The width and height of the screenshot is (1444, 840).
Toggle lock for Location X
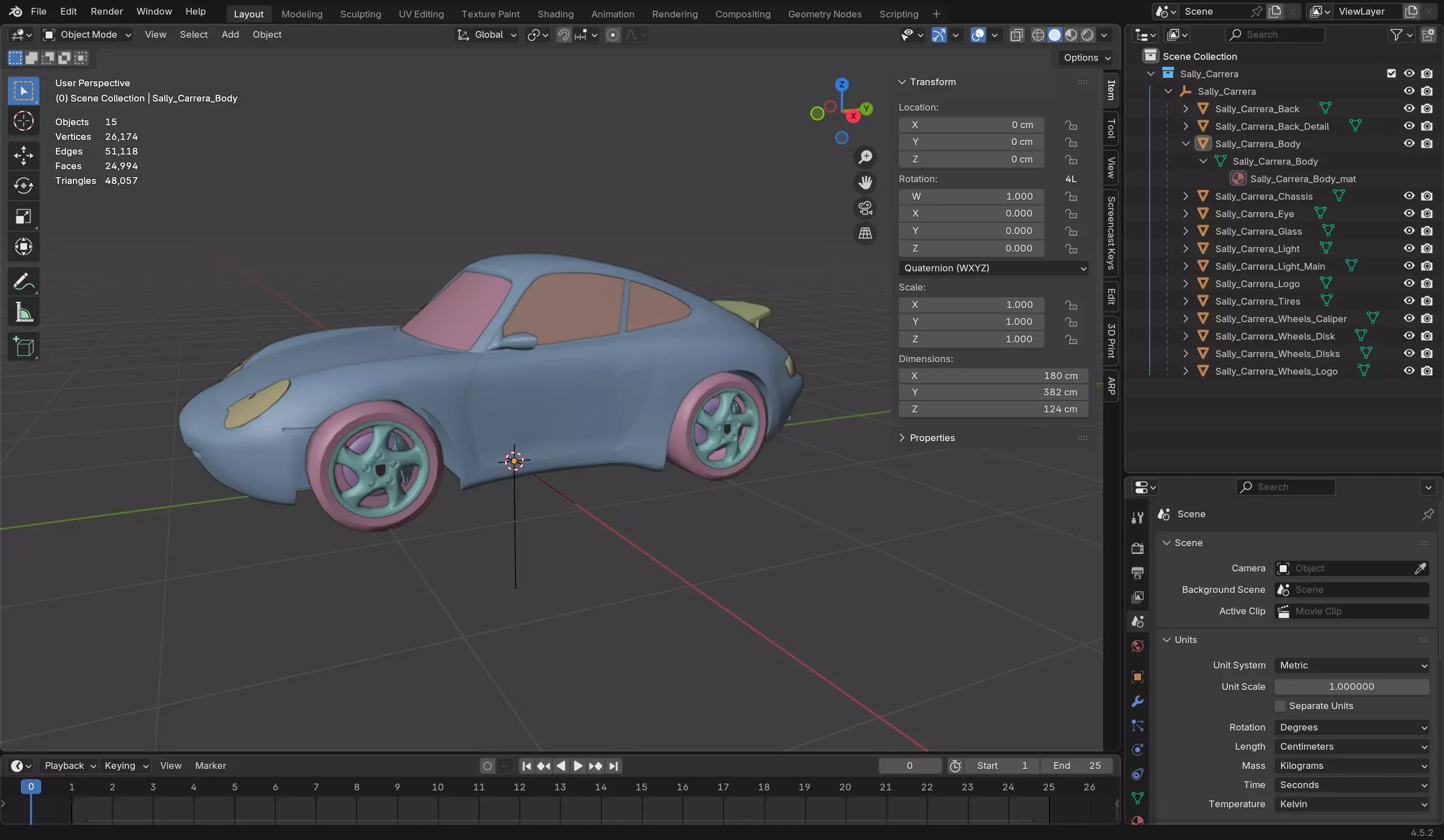pyautogui.click(x=1070, y=125)
